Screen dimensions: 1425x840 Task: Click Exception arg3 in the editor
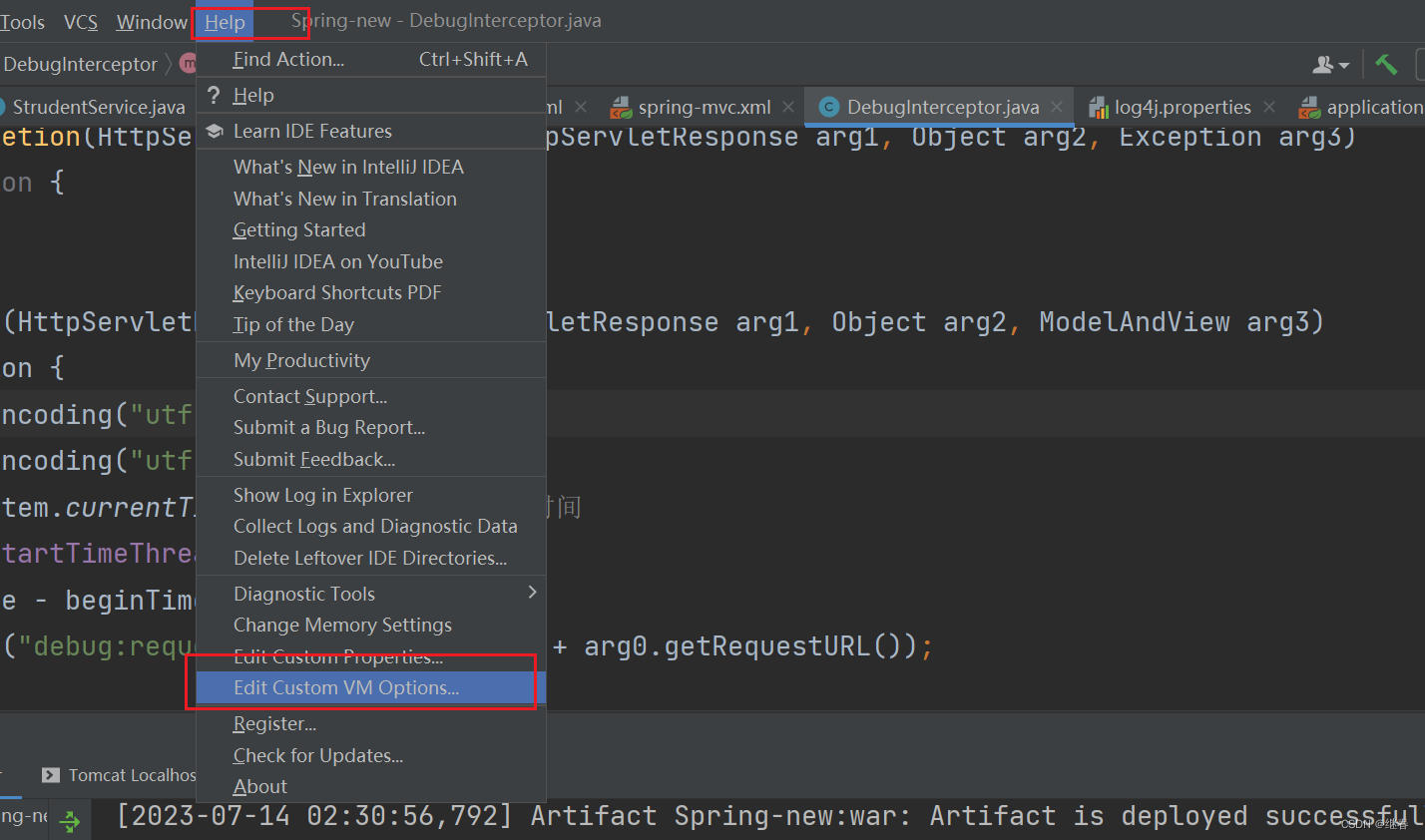click(1230, 137)
